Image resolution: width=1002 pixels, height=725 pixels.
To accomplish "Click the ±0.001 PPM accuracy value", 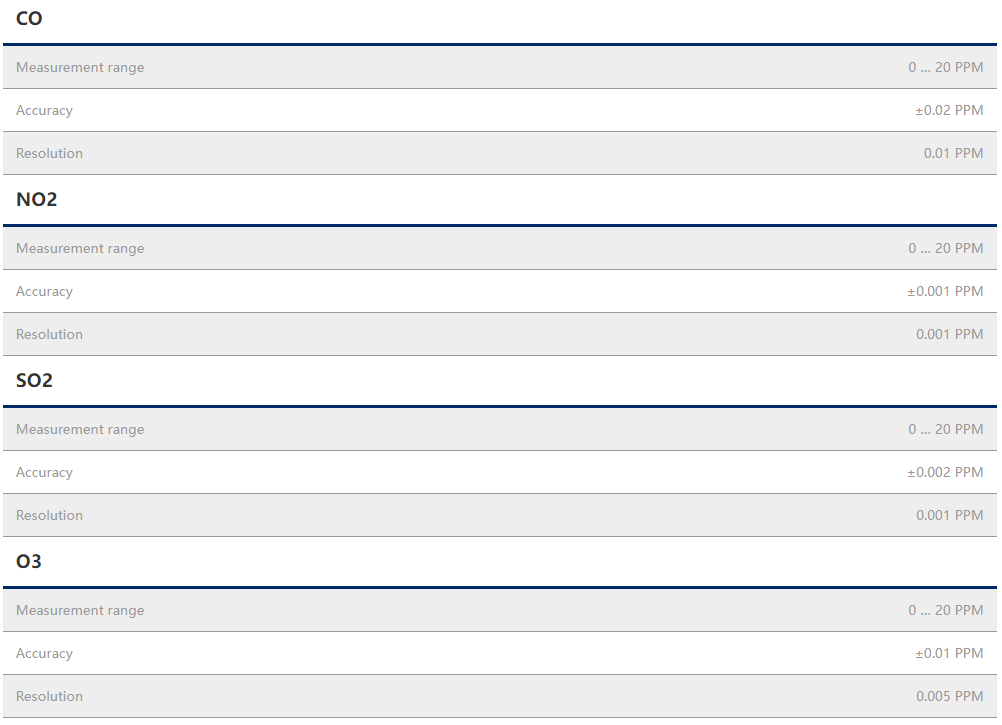I will tap(945, 292).
